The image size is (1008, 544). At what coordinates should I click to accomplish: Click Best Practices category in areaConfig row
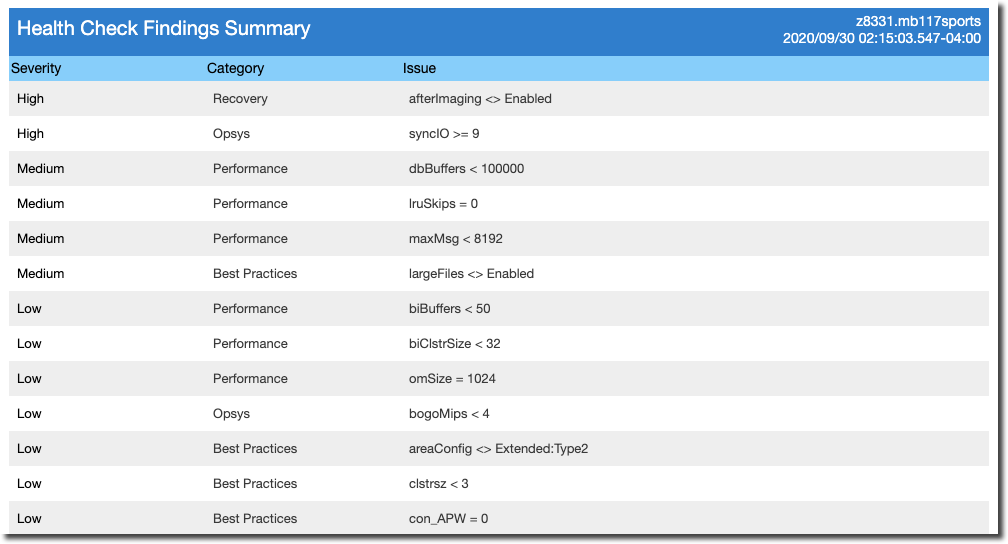(255, 448)
